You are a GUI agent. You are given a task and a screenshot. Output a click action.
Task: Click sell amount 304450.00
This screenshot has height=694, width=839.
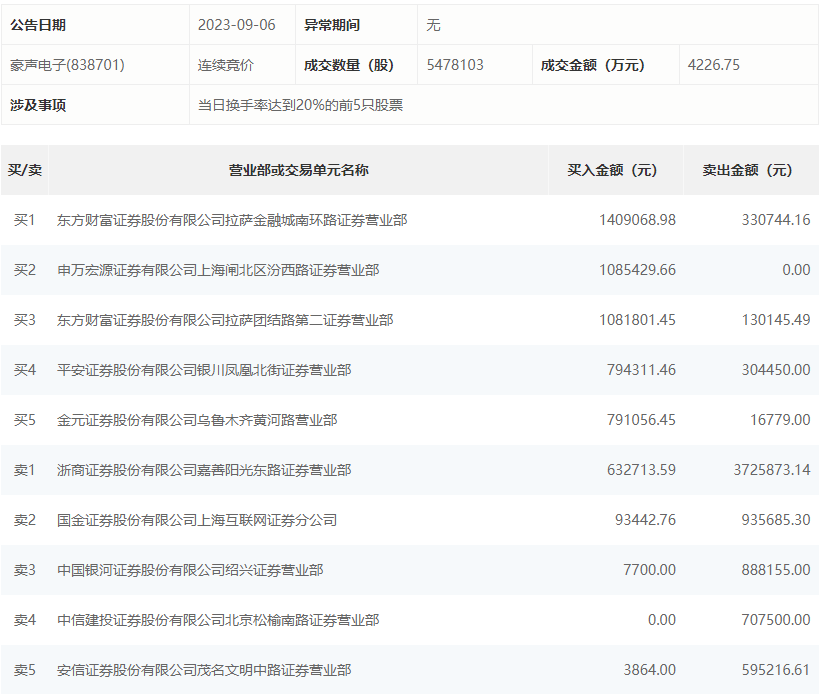pos(776,370)
